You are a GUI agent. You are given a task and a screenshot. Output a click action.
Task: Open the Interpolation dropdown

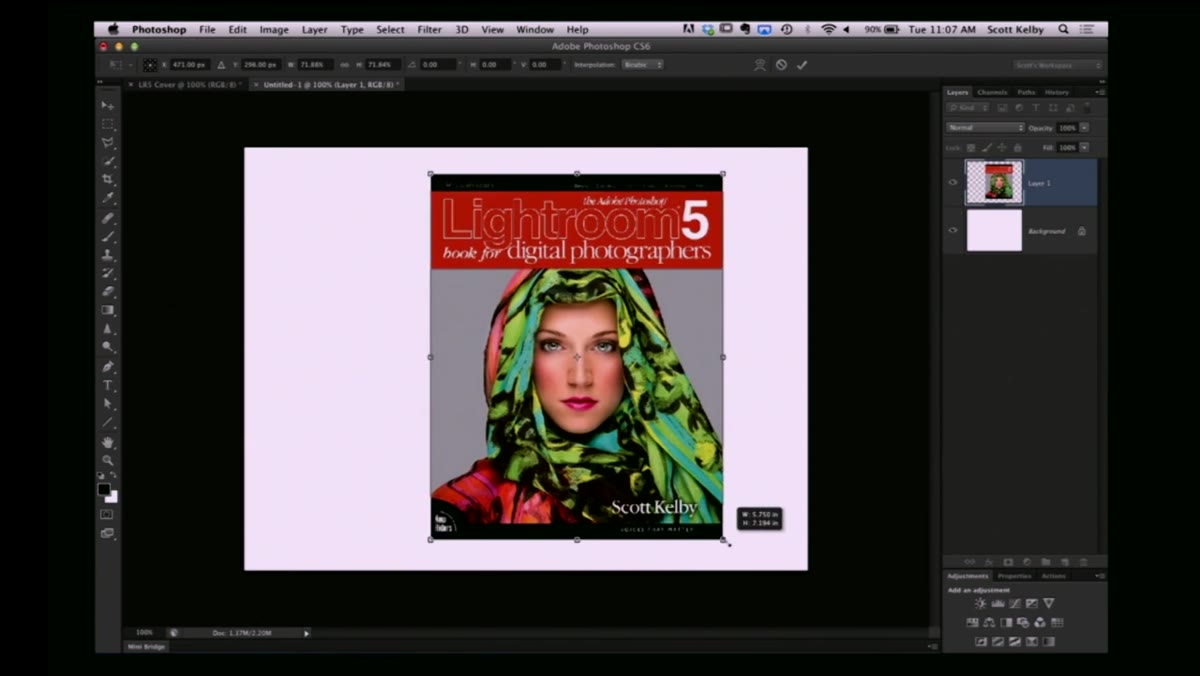[x=642, y=64]
